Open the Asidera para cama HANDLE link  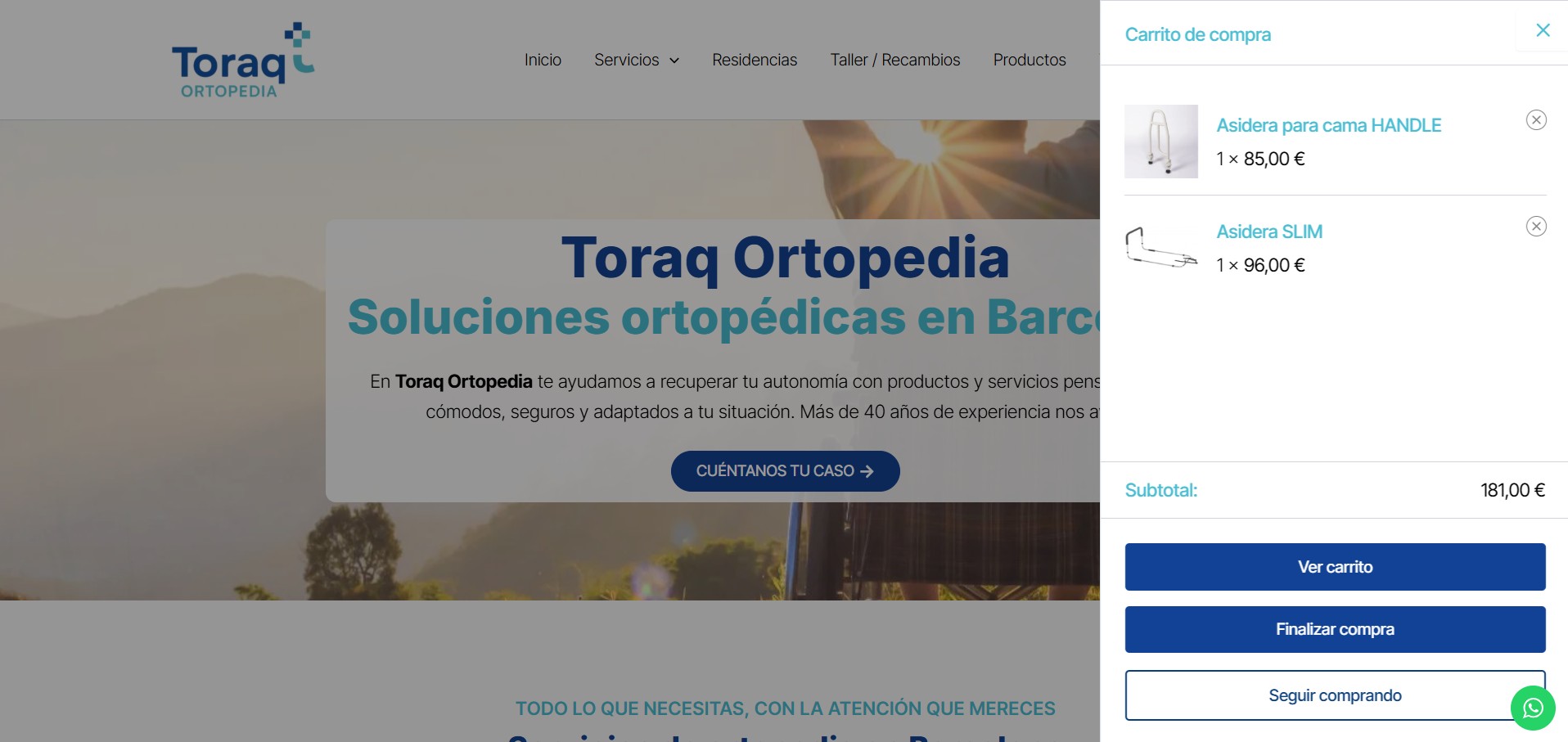[x=1328, y=125]
